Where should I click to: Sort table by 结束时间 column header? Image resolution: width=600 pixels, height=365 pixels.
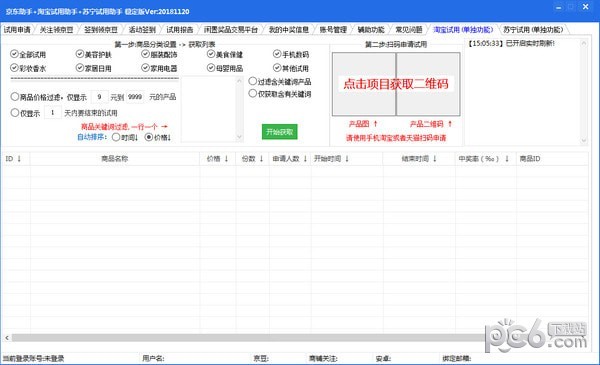pyautogui.click(x=419, y=158)
